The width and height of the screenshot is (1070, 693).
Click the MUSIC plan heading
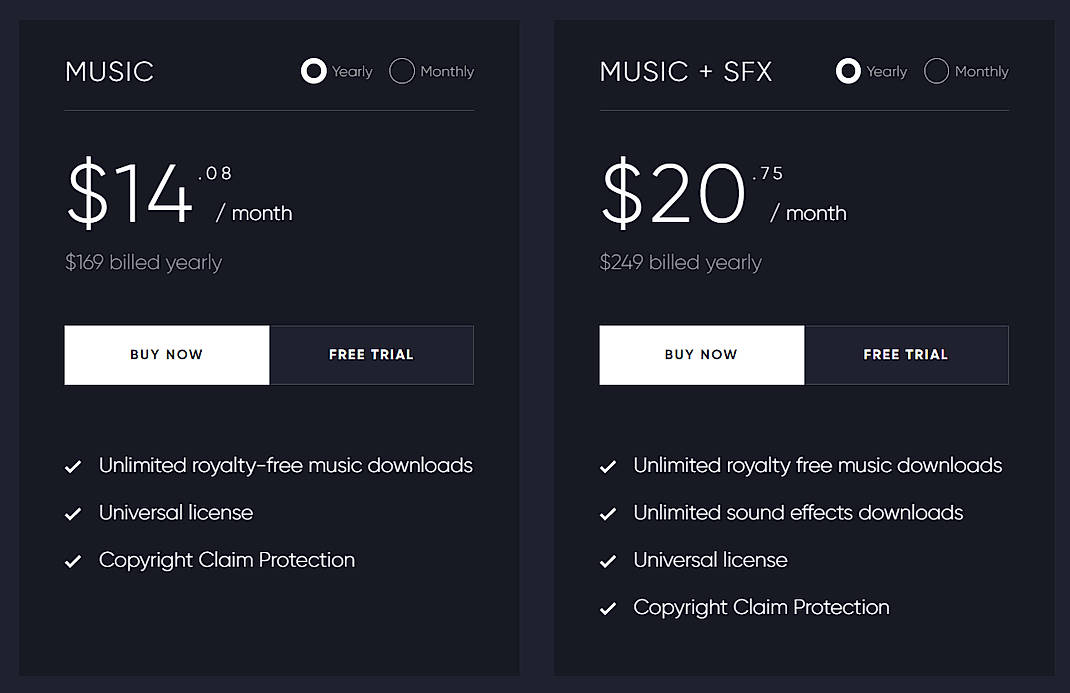tap(108, 71)
